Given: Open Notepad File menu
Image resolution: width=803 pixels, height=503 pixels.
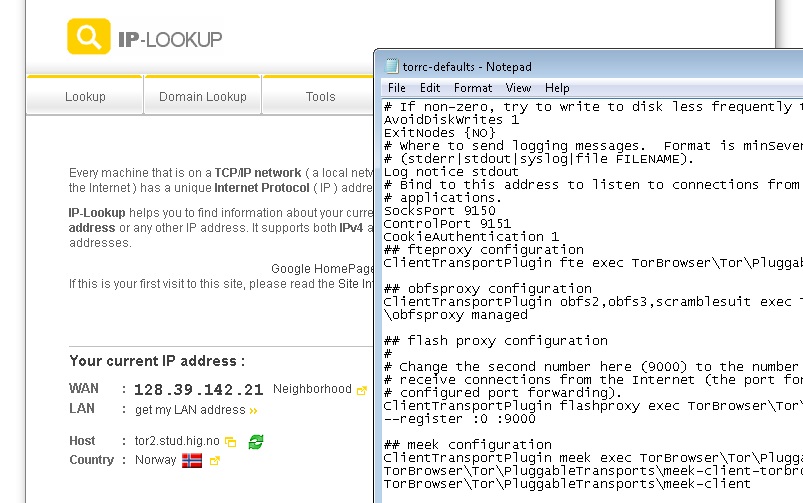Looking at the screenshot, I should tap(396, 88).
